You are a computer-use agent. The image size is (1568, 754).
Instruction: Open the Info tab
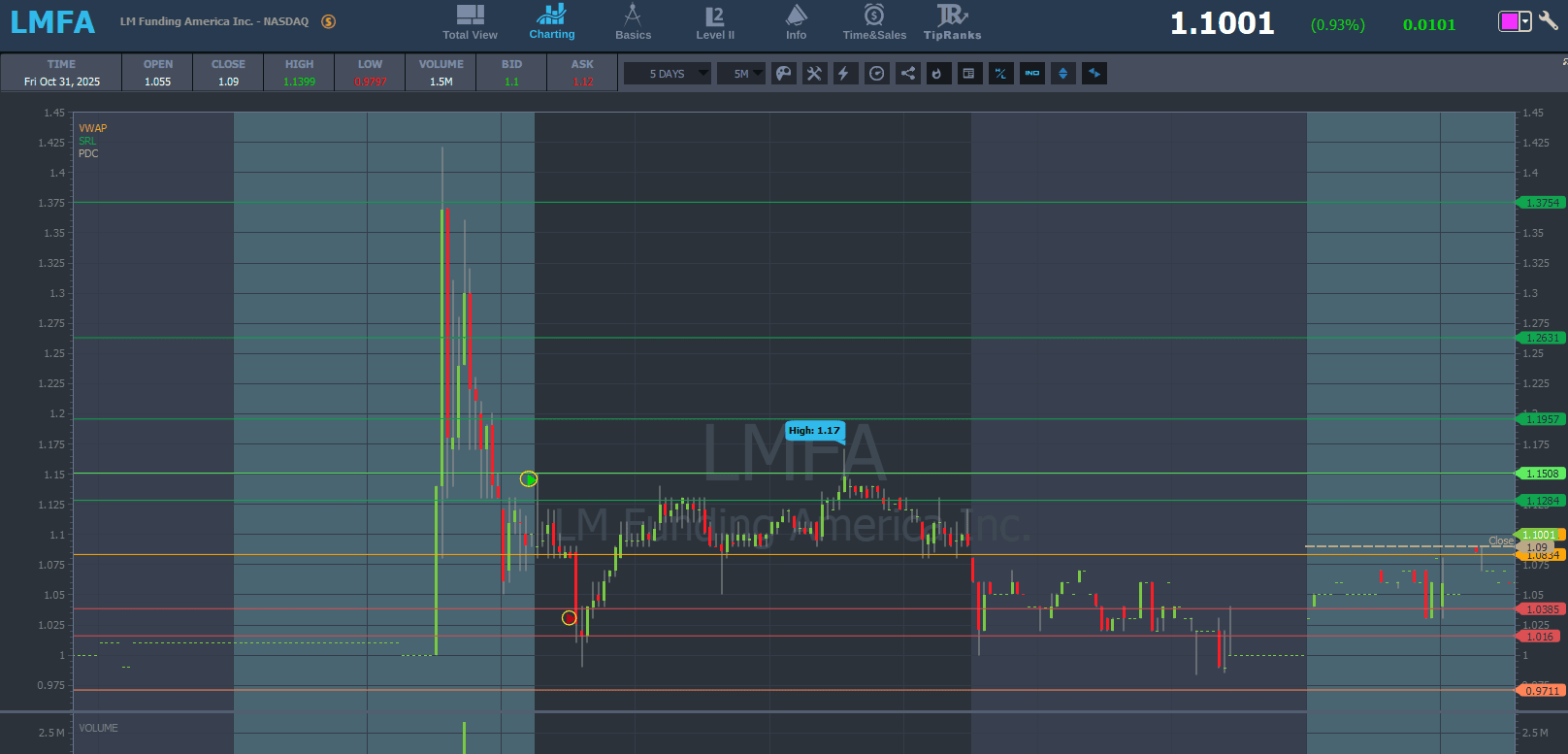click(x=796, y=22)
